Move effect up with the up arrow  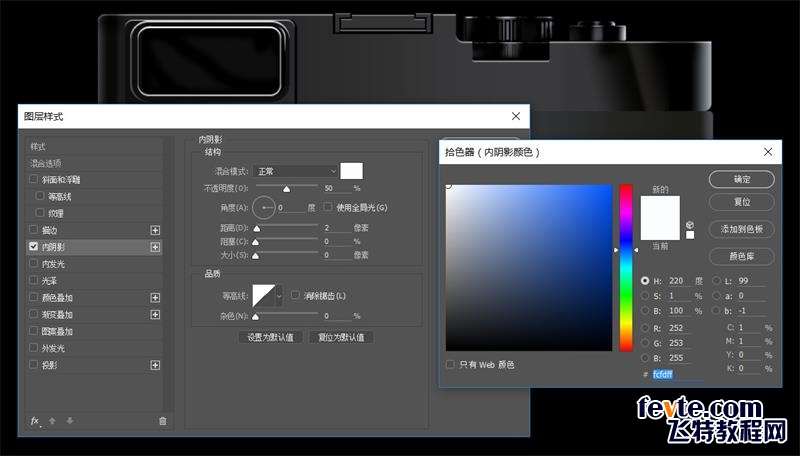(x=52, y=421)
